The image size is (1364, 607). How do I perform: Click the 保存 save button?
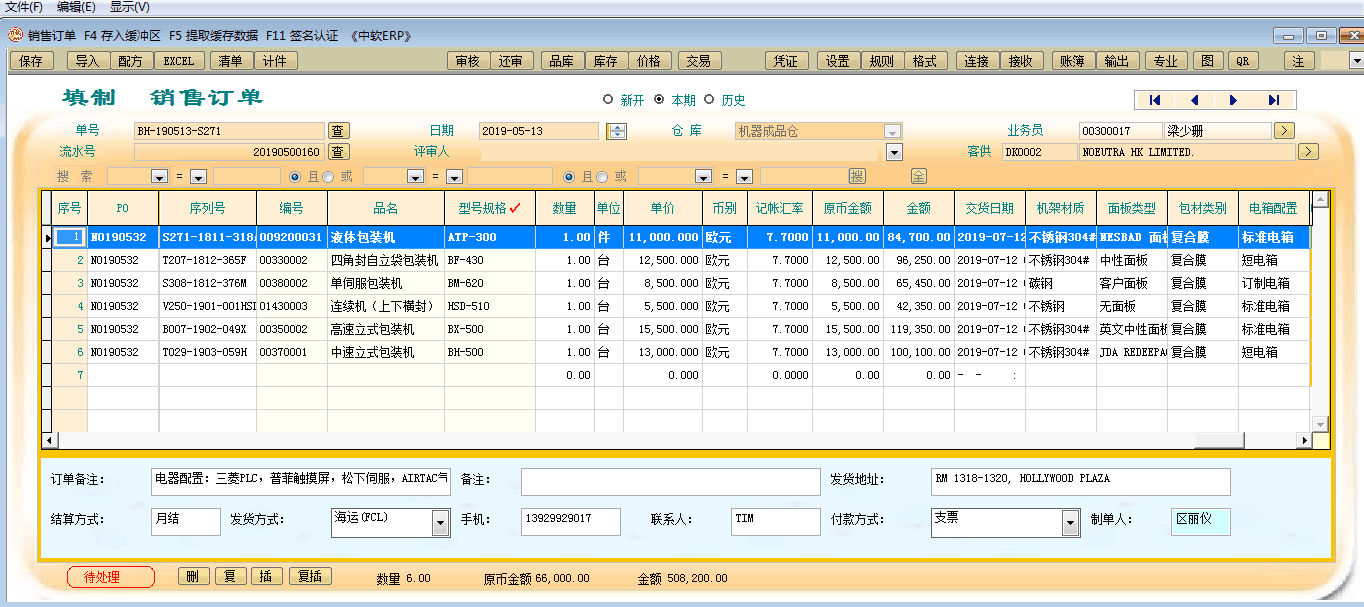[31, 61]
